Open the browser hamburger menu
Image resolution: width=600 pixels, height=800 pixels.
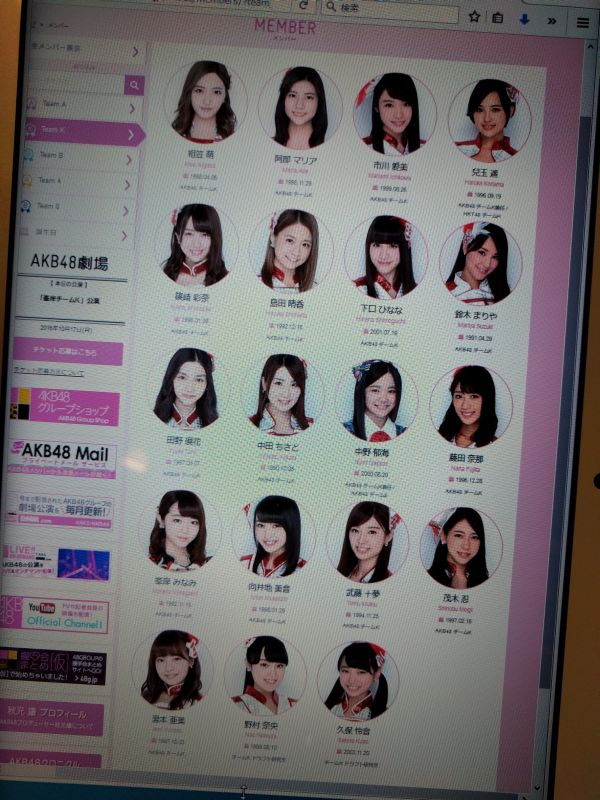click(583, 23)
